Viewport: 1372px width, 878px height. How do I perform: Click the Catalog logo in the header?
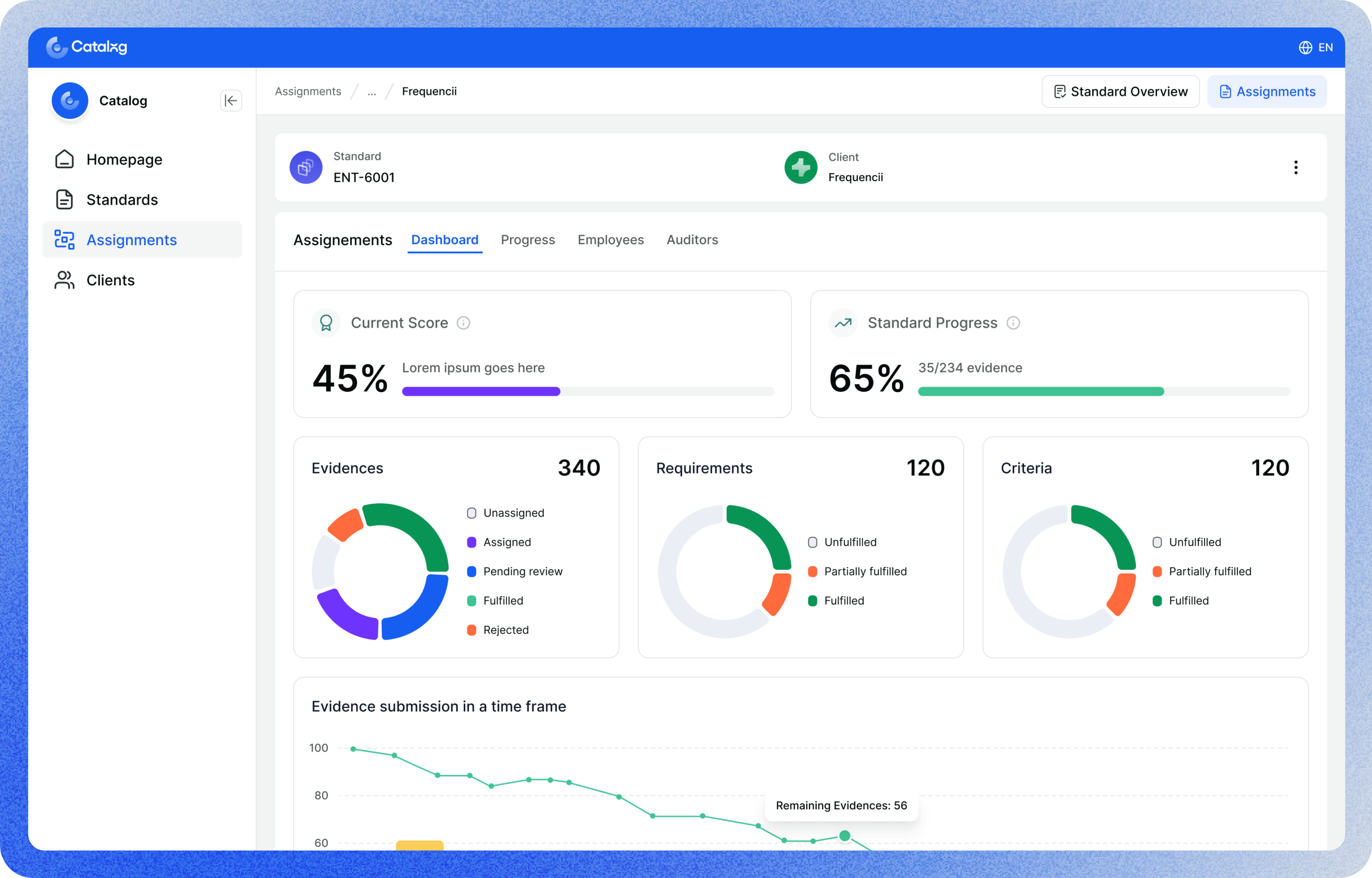tap(87, 47)
